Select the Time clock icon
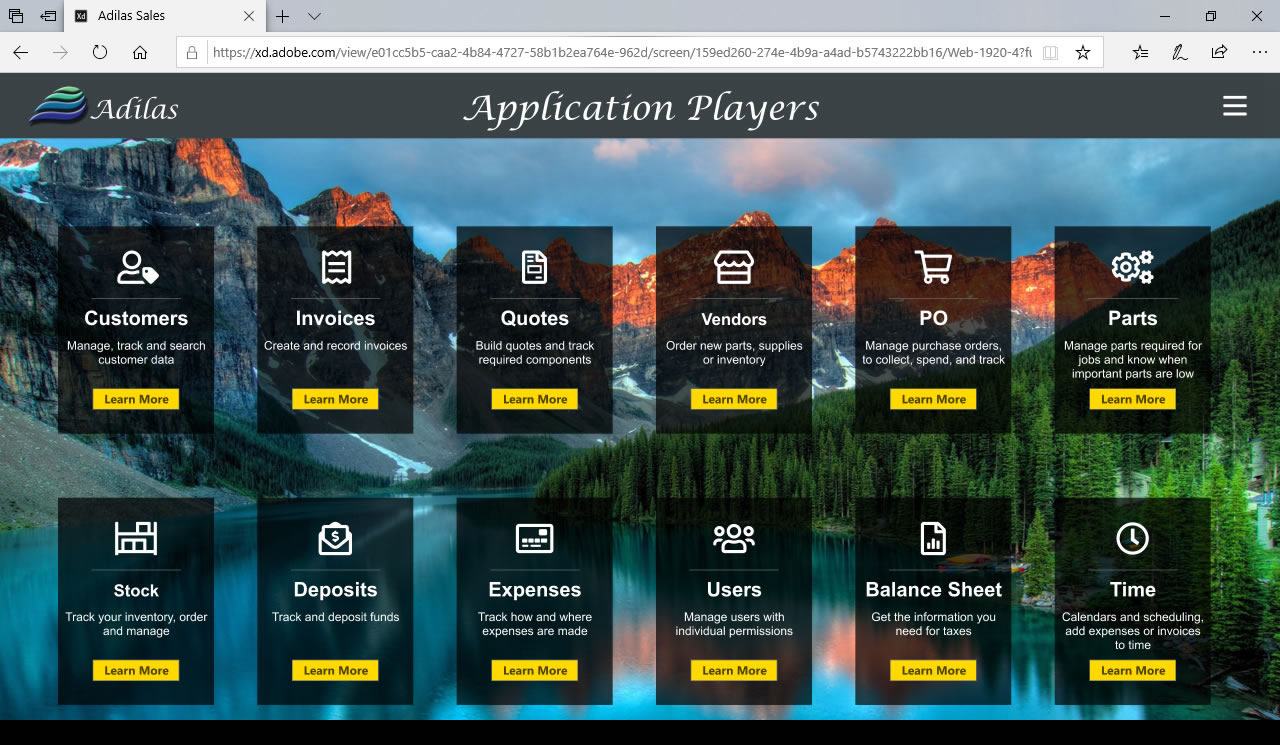The height and width of the screenshot is (745, 1280). (1132, 539)
